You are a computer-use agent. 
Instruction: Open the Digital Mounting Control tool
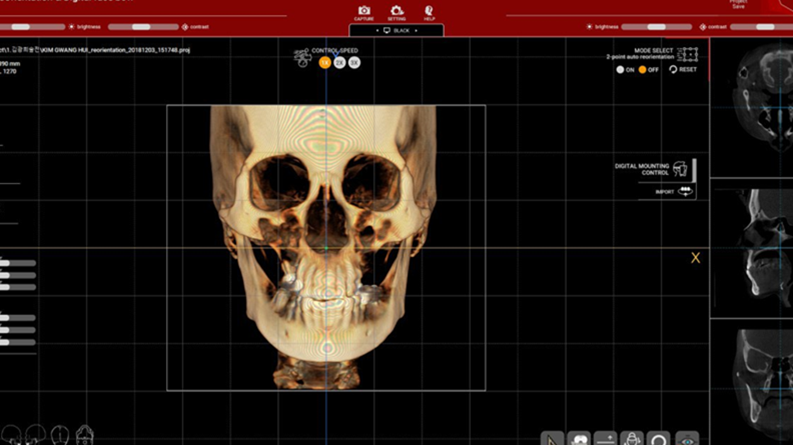[x=680, y=169]
